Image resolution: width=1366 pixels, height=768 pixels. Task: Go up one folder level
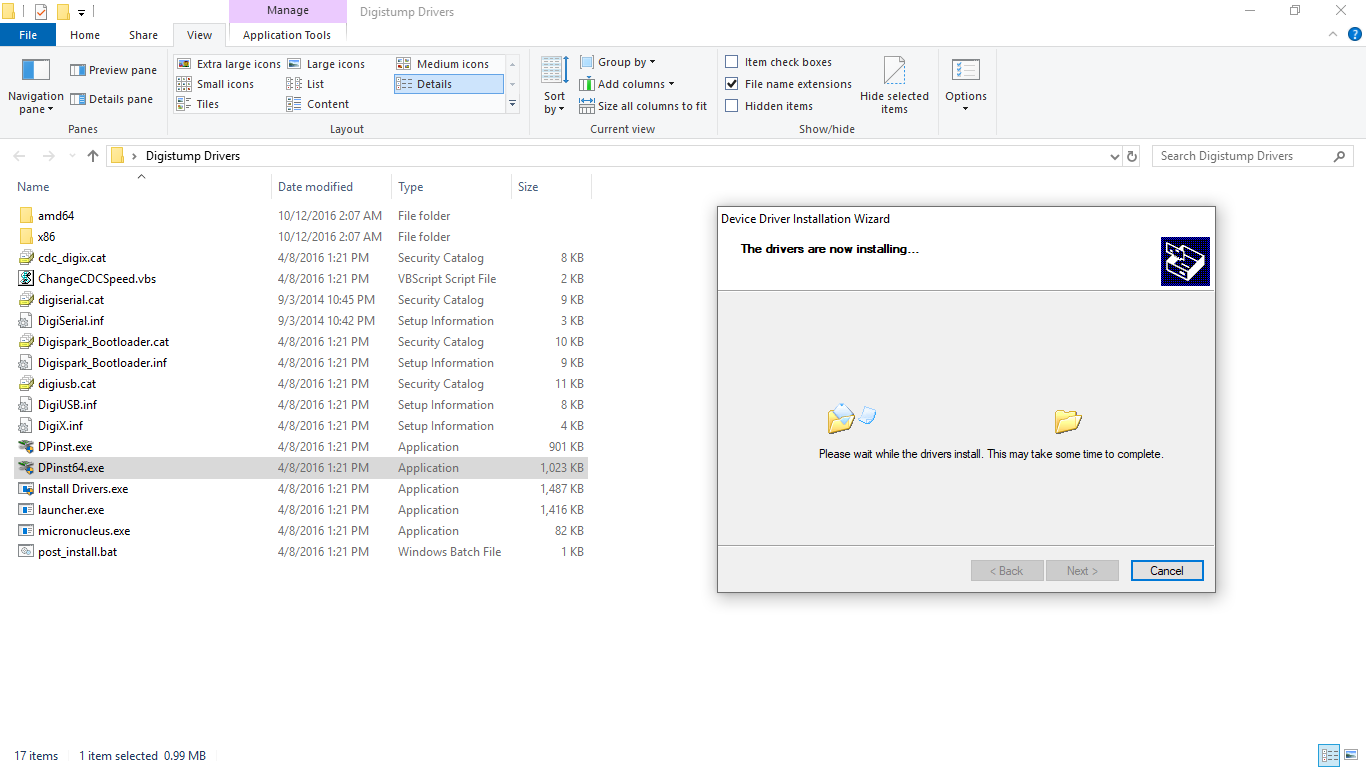tap(93, 156)
